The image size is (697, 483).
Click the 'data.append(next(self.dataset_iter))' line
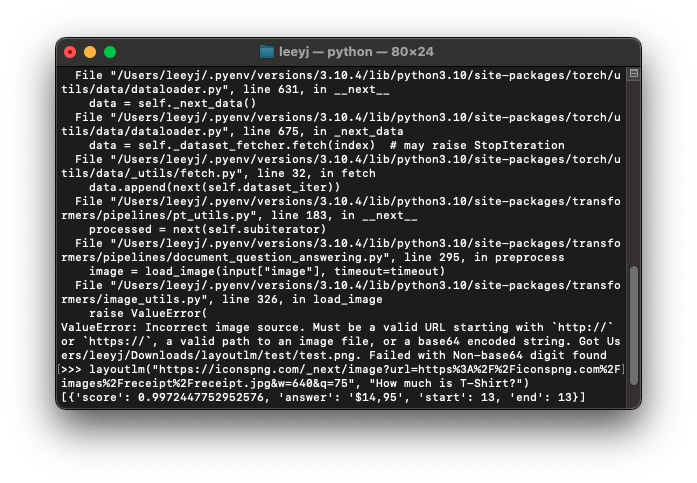(215, 187)
